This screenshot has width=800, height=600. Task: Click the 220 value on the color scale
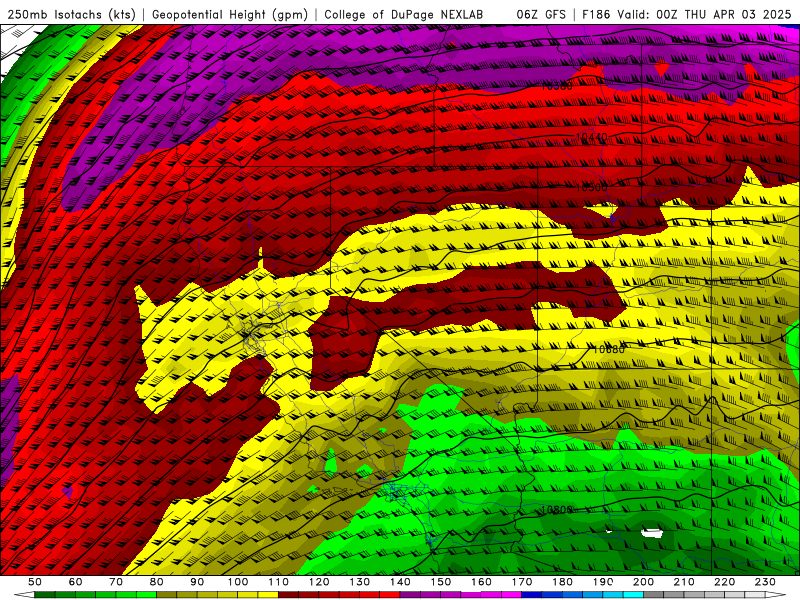click(x=724, y=582)
